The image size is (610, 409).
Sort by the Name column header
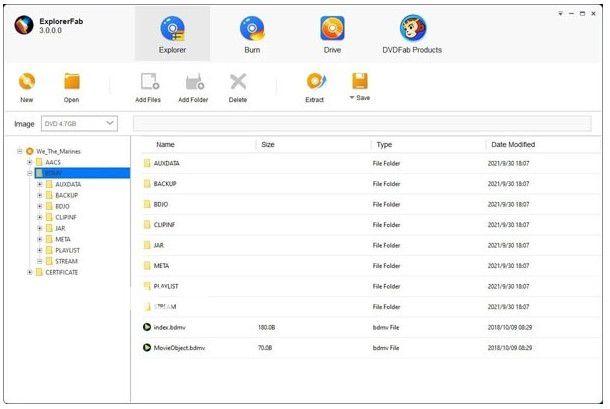165,144
